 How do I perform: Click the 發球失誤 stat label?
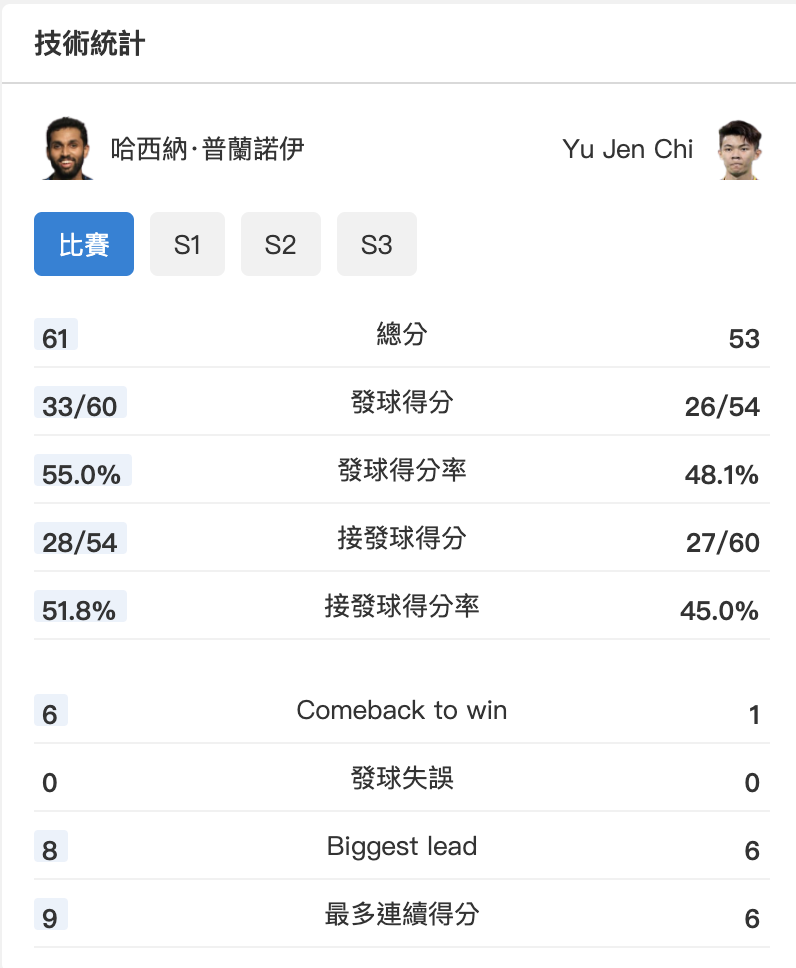(x=402, y=778)
